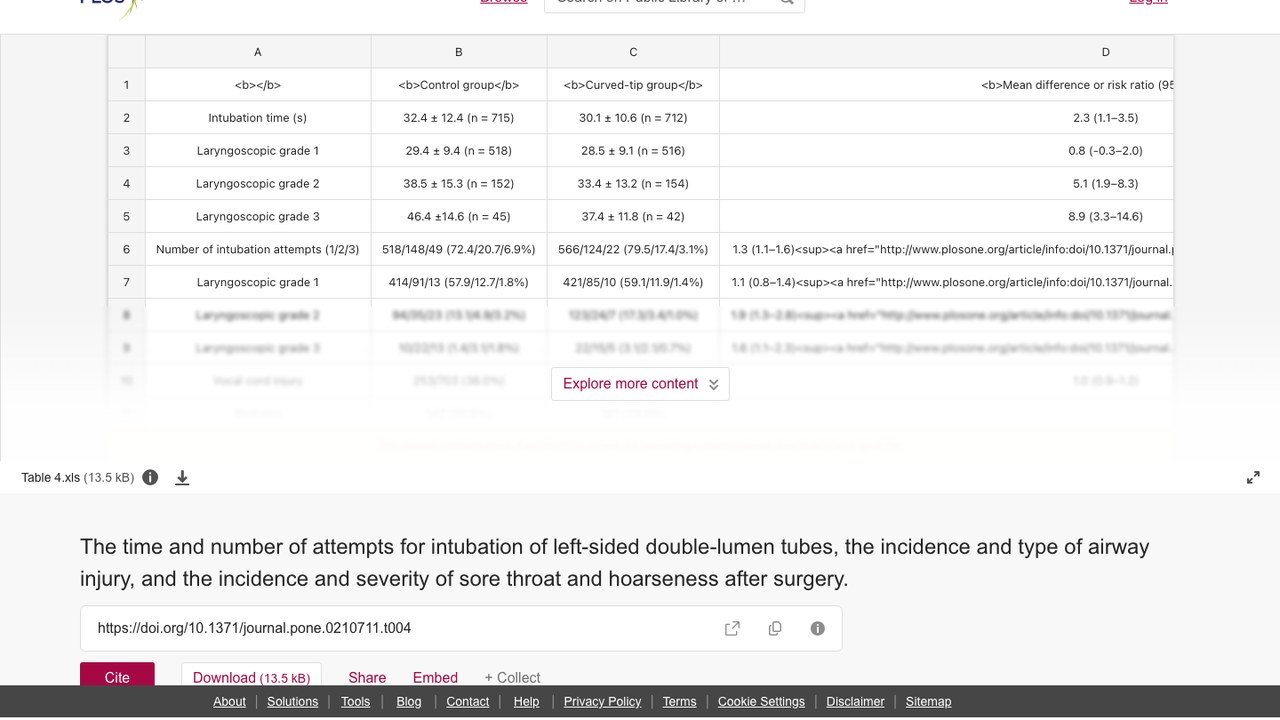Click the '566/124/22 (79.5/17.4/3.1%)' cell
The height and width of the screenshot is (720, 1280).
pyautogui.click(x=633, y=249)
